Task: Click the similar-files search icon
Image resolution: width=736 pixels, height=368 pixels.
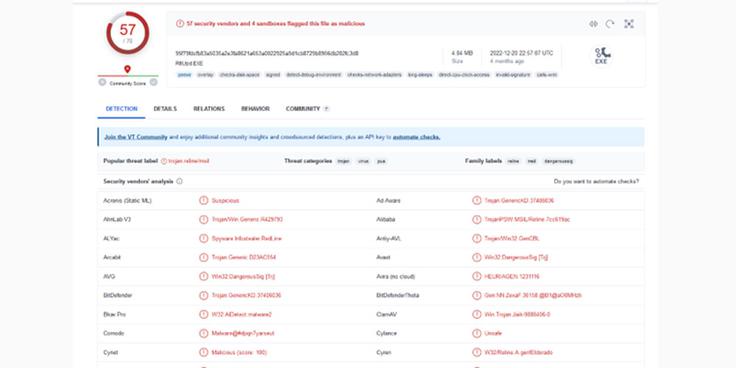Action: pos(593,24)
